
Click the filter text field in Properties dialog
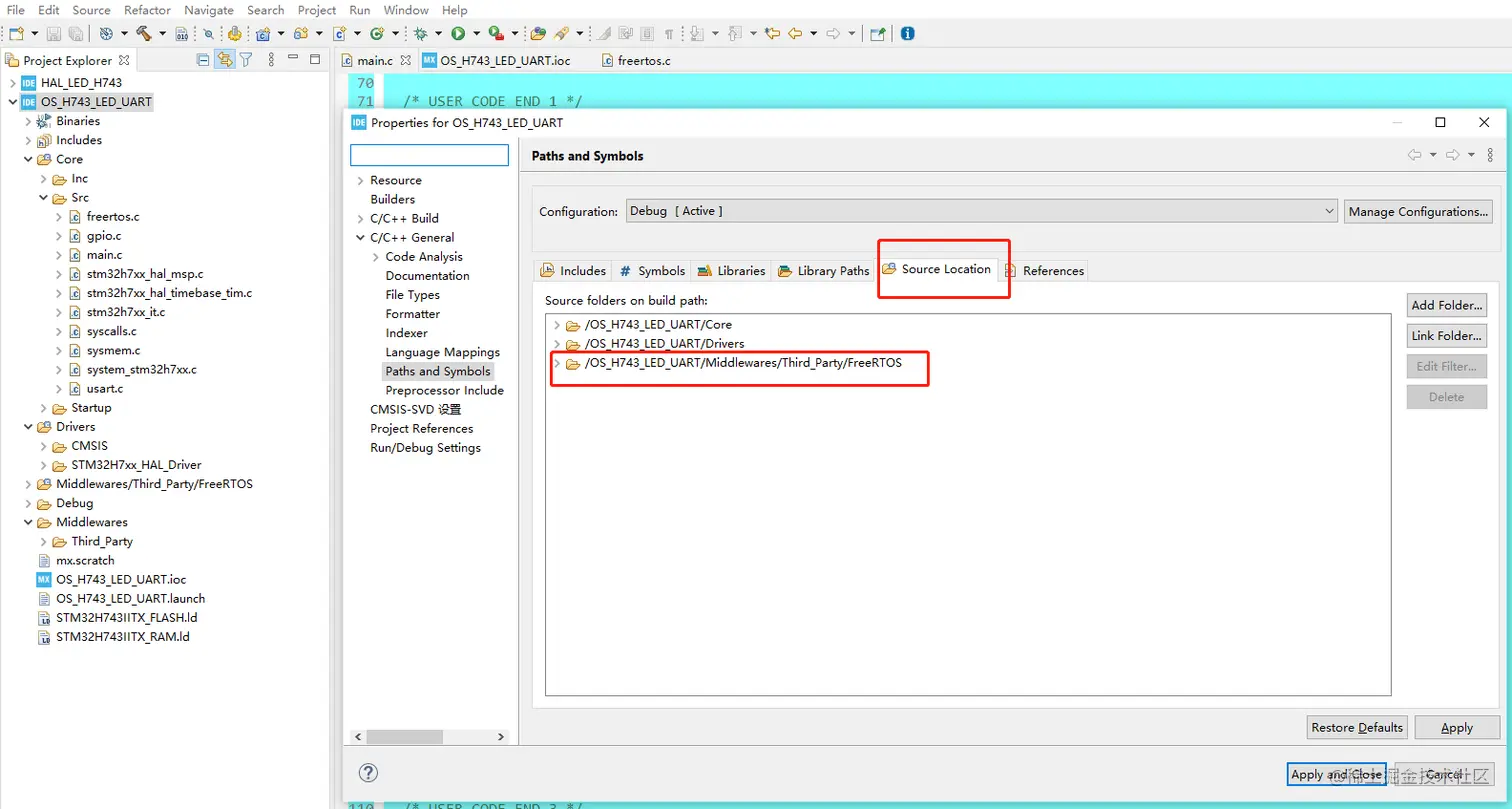coord(429,155)
